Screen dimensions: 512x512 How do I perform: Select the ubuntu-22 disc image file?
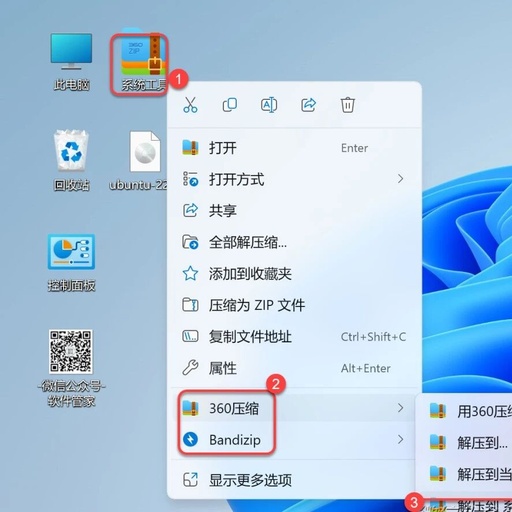pos(140,161)
